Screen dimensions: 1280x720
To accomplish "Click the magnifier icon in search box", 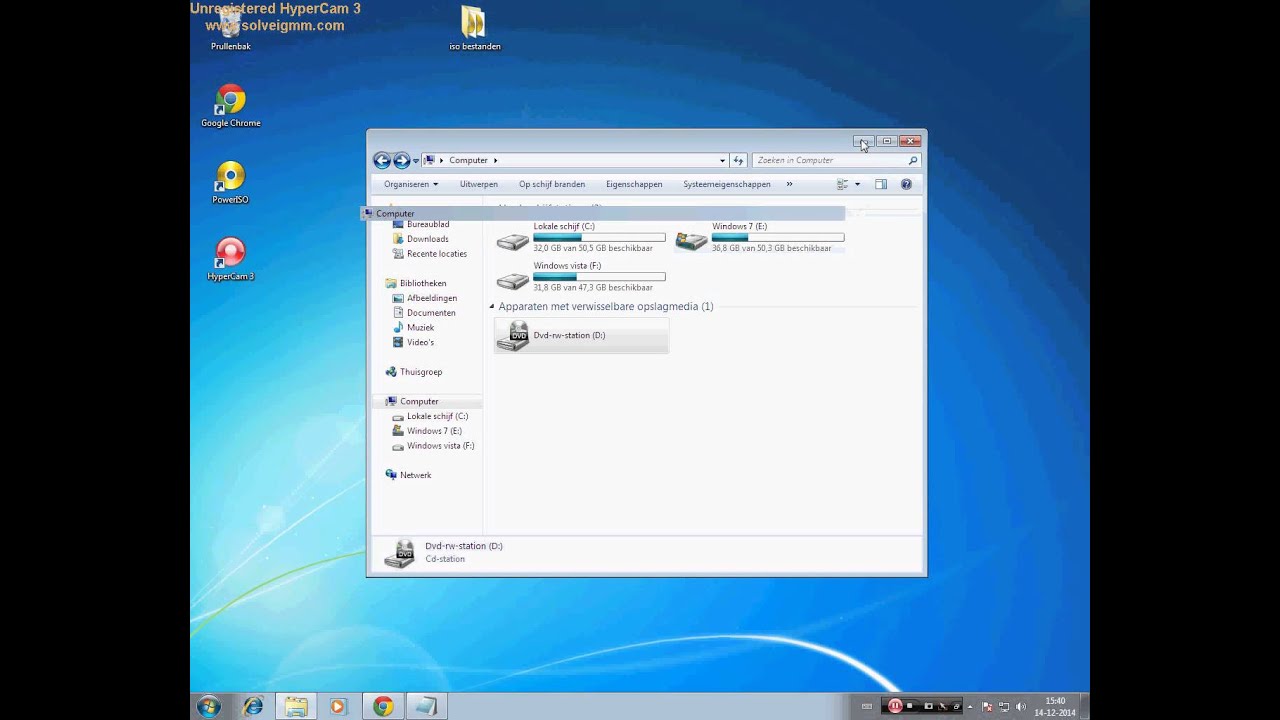I will tap(912, 160).
